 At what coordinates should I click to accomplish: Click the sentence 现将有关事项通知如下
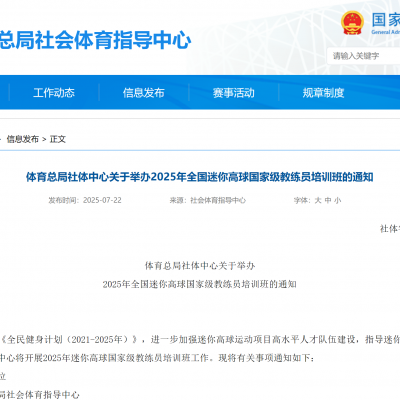[266, 358]
